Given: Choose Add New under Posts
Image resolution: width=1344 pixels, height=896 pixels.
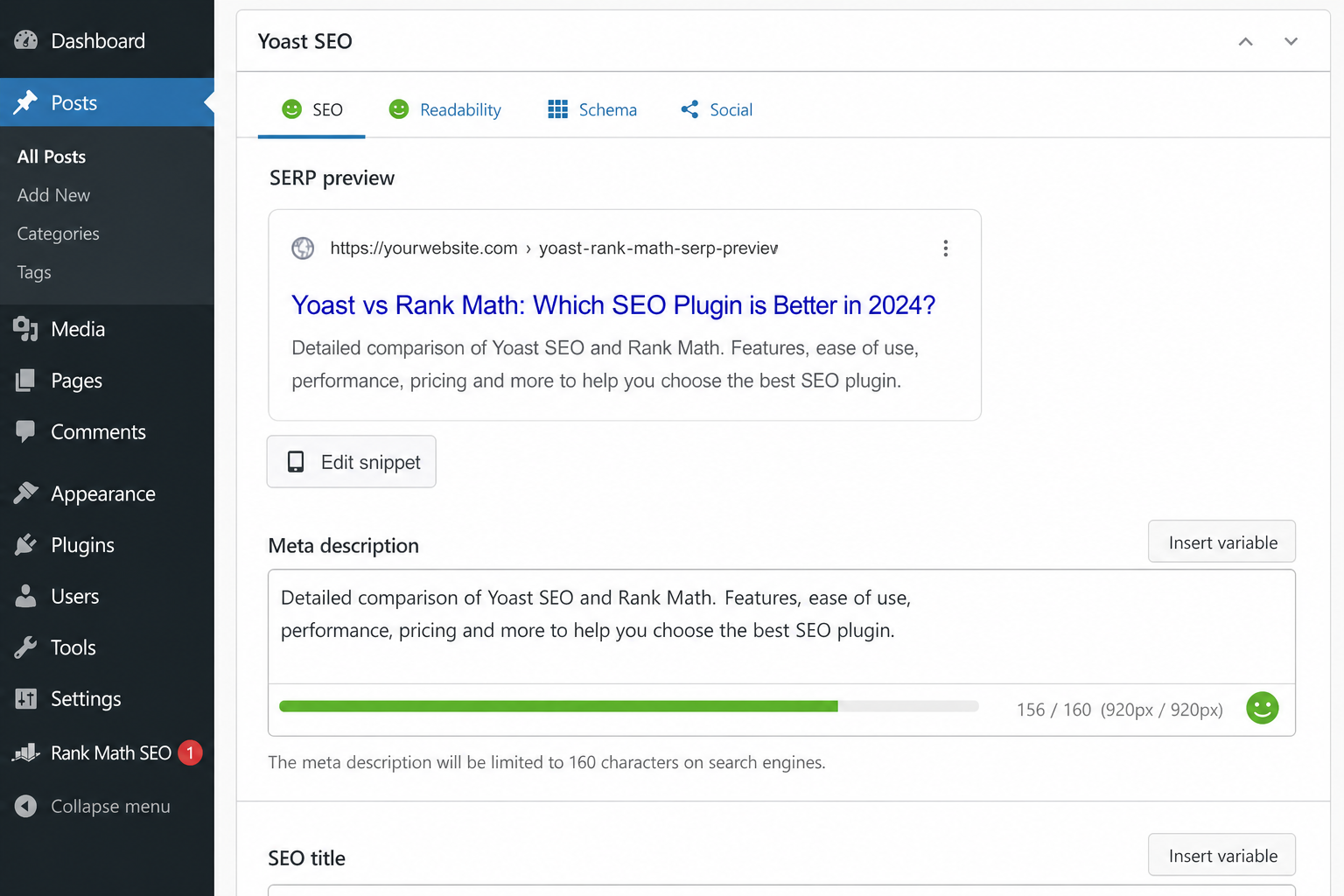Looking at the screenshot, I should tap(53, 195).
